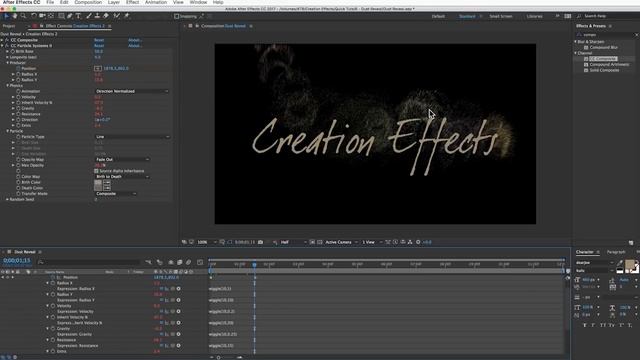Select the Roto Brush tool

point(117,16)
